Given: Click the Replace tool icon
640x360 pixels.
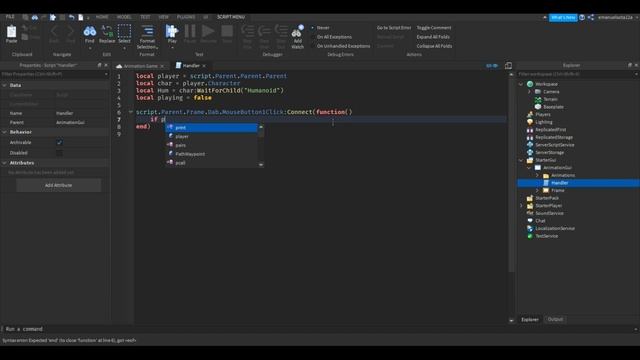Looking at the screenshot, I should click(x=107, y=31).
